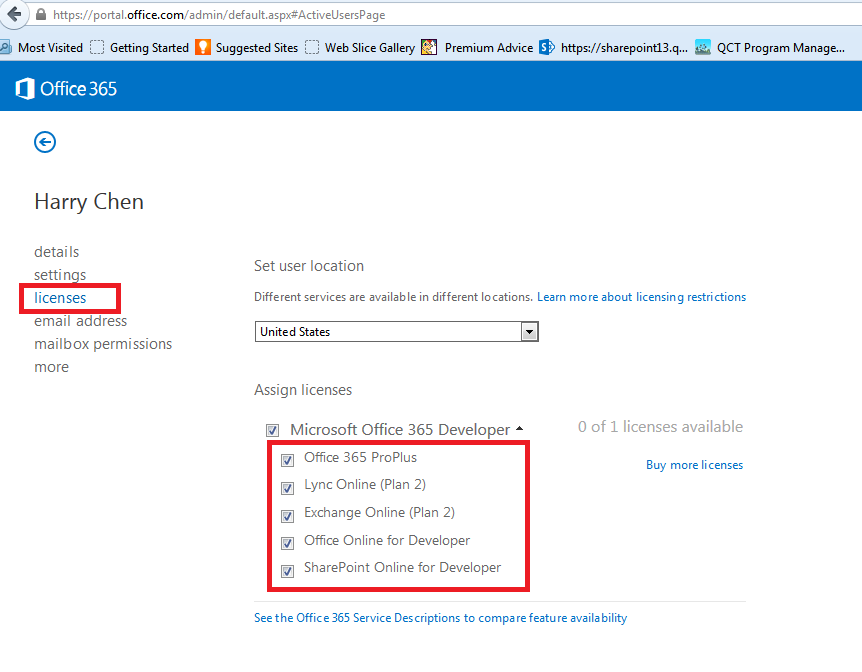Click the Harry Chen user name heading

click(x=89, y=202)
